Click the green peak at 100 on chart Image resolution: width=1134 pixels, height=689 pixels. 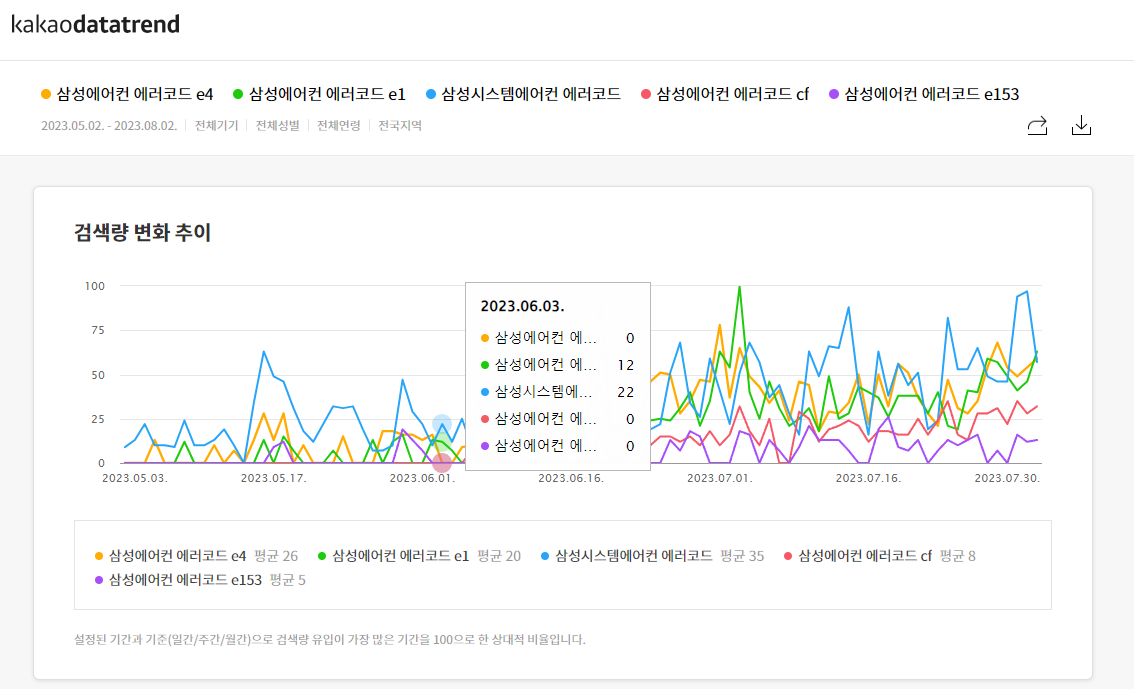739,287
